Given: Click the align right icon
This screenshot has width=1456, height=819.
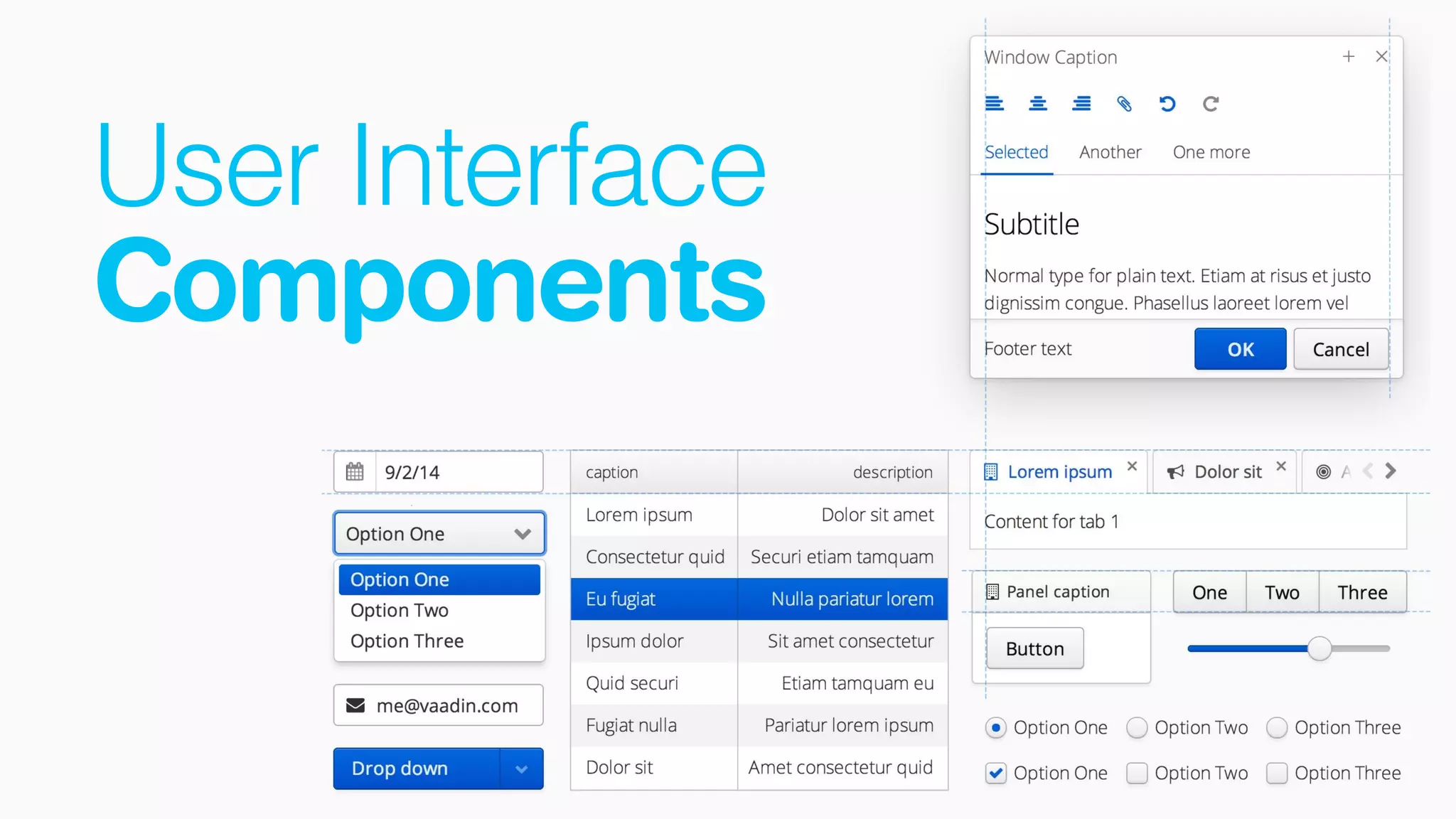Looking at the screenshot, I should pyautogui.click(x=1081, y=104).
